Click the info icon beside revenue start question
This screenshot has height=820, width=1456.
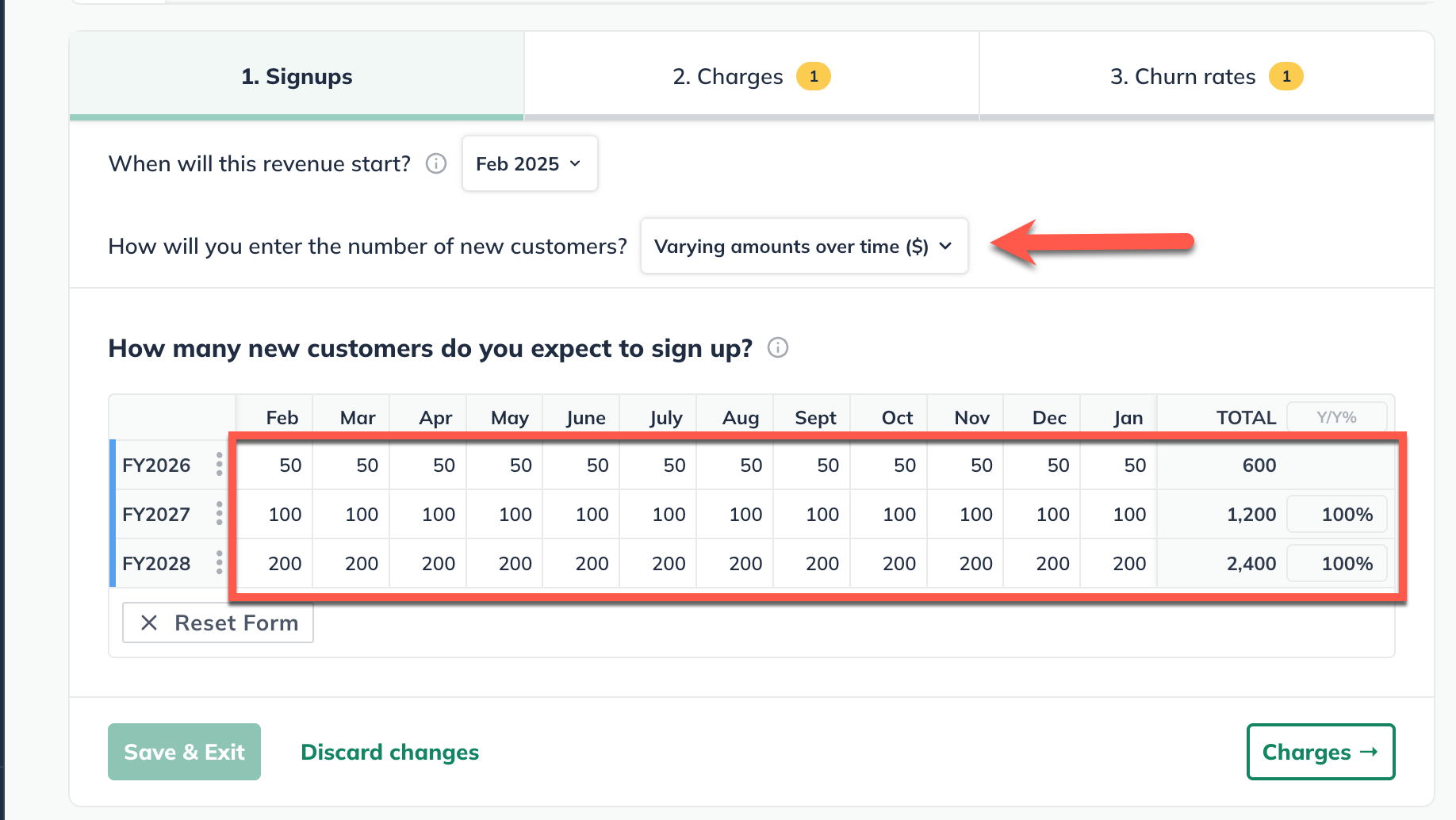coord(435,164)
